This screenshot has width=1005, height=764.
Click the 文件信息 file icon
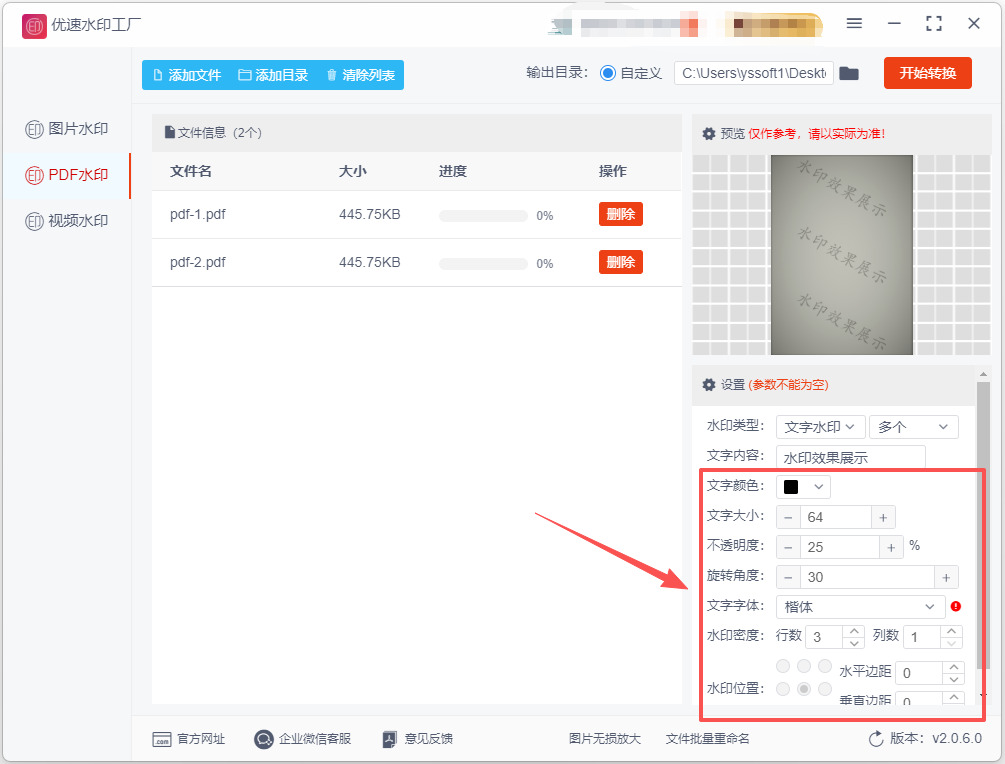170,132
